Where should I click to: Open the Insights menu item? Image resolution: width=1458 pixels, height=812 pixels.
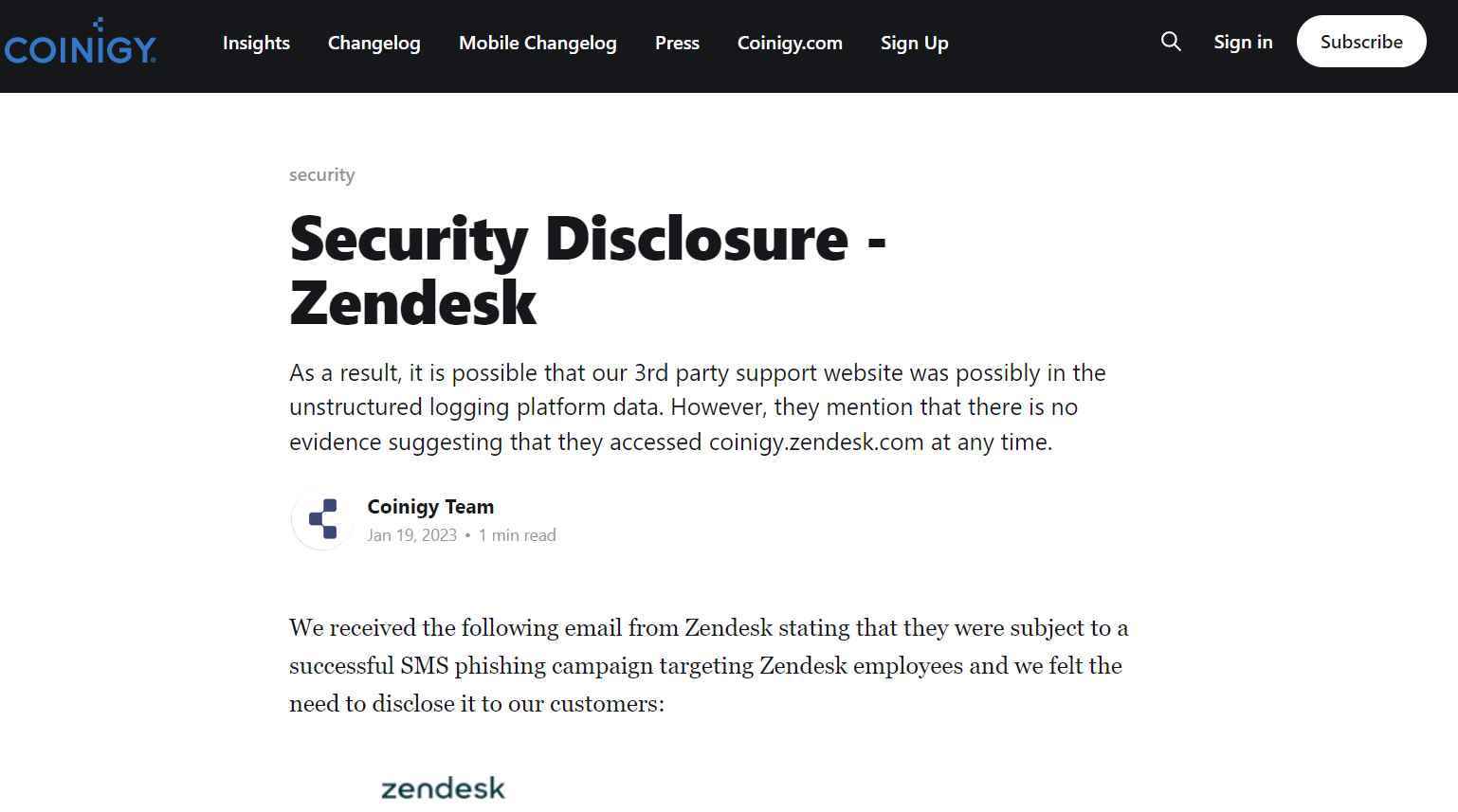(x=256, y=43)
